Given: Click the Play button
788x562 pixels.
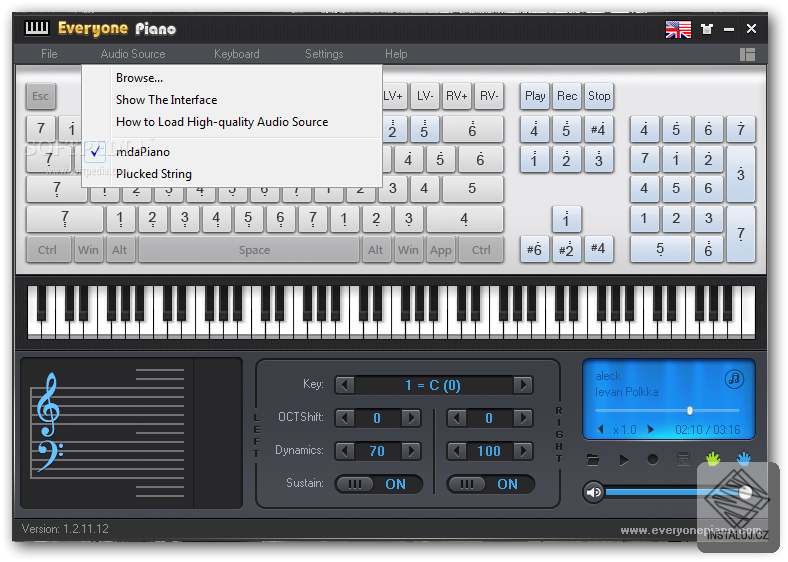Looking at the screenshot, I should pos(535,96).
